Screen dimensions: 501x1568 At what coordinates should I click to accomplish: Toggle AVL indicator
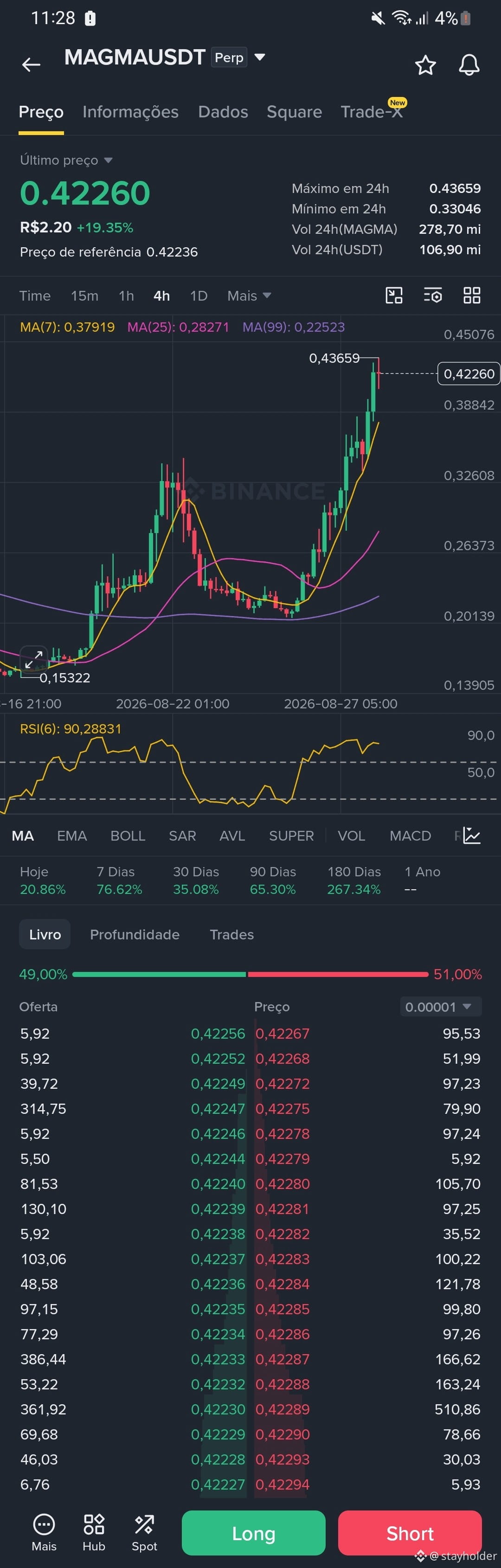pyautogui.click(x=232, y=836)
